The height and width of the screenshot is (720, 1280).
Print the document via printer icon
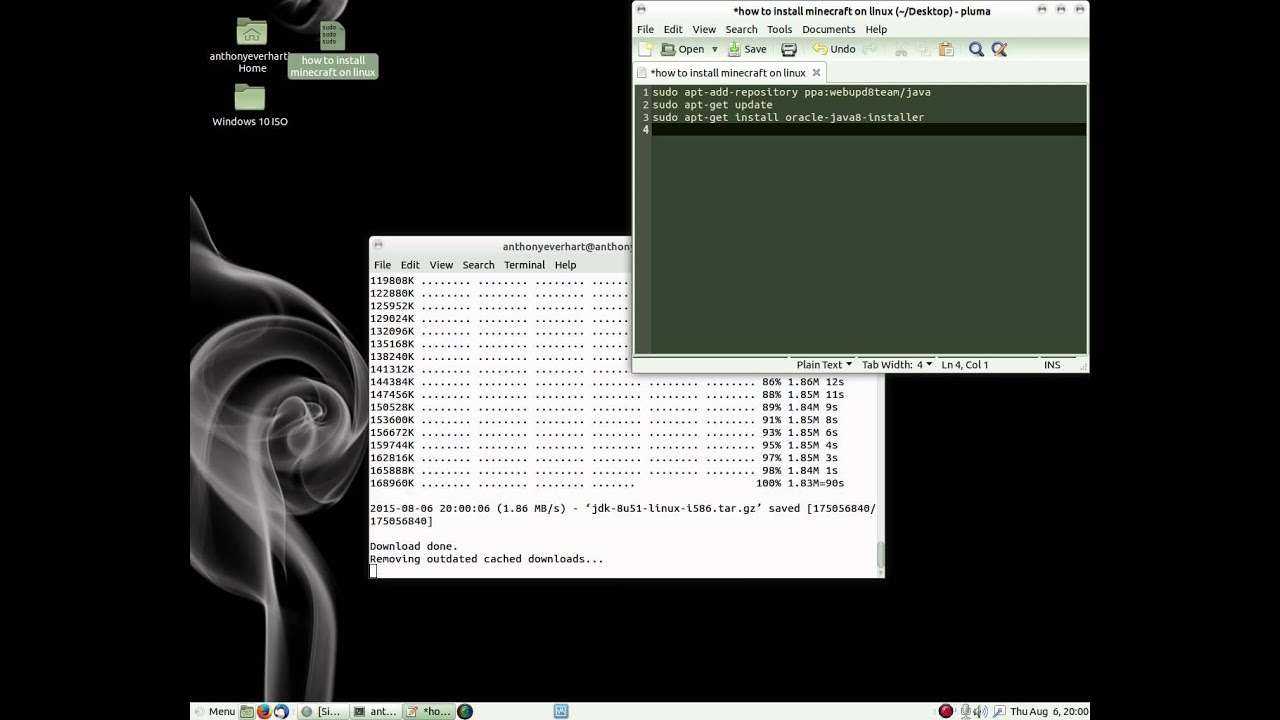pyautogui.click(x=788, y=49)
